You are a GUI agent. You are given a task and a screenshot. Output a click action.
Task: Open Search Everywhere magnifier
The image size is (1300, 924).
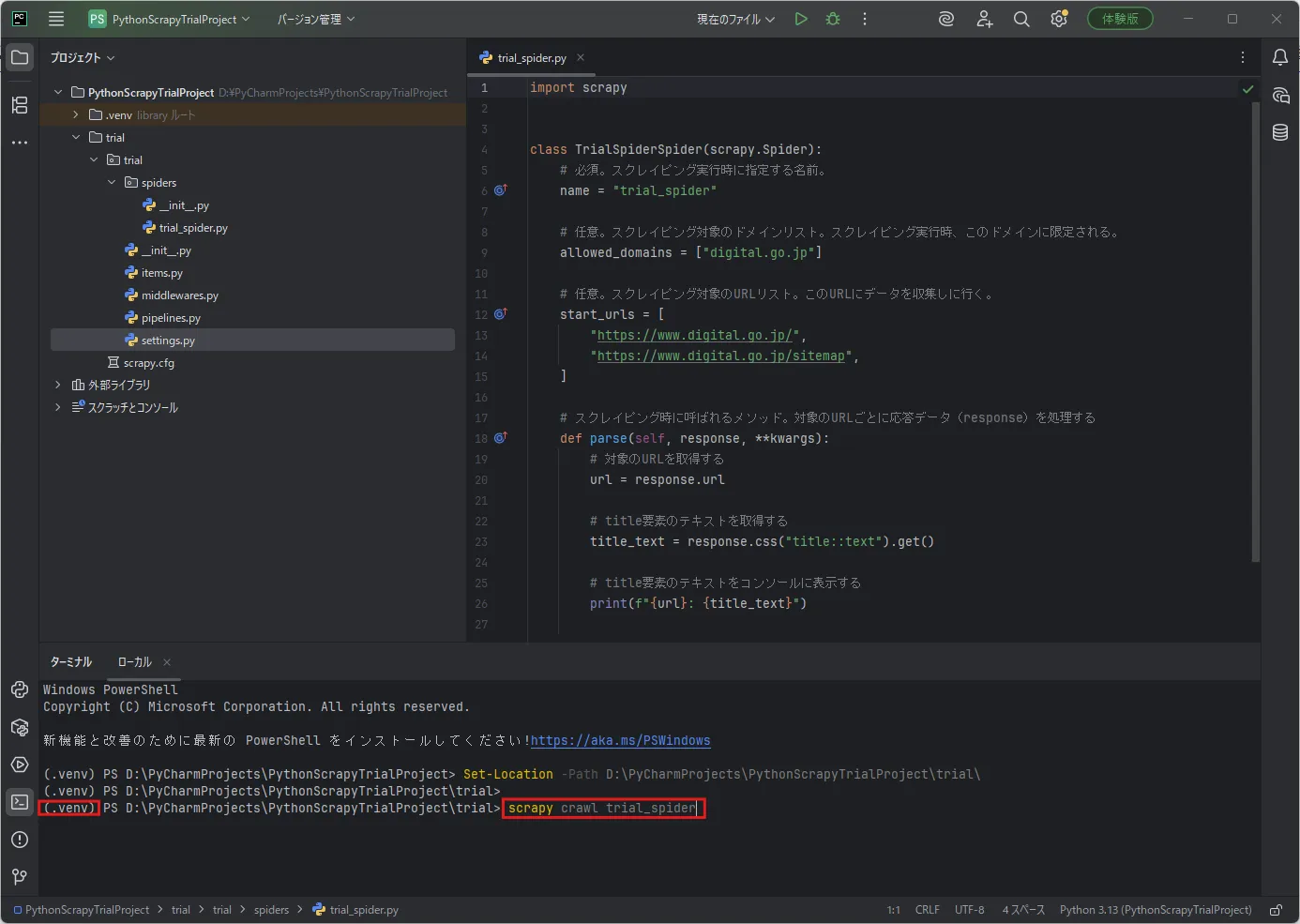point(1021,19)
